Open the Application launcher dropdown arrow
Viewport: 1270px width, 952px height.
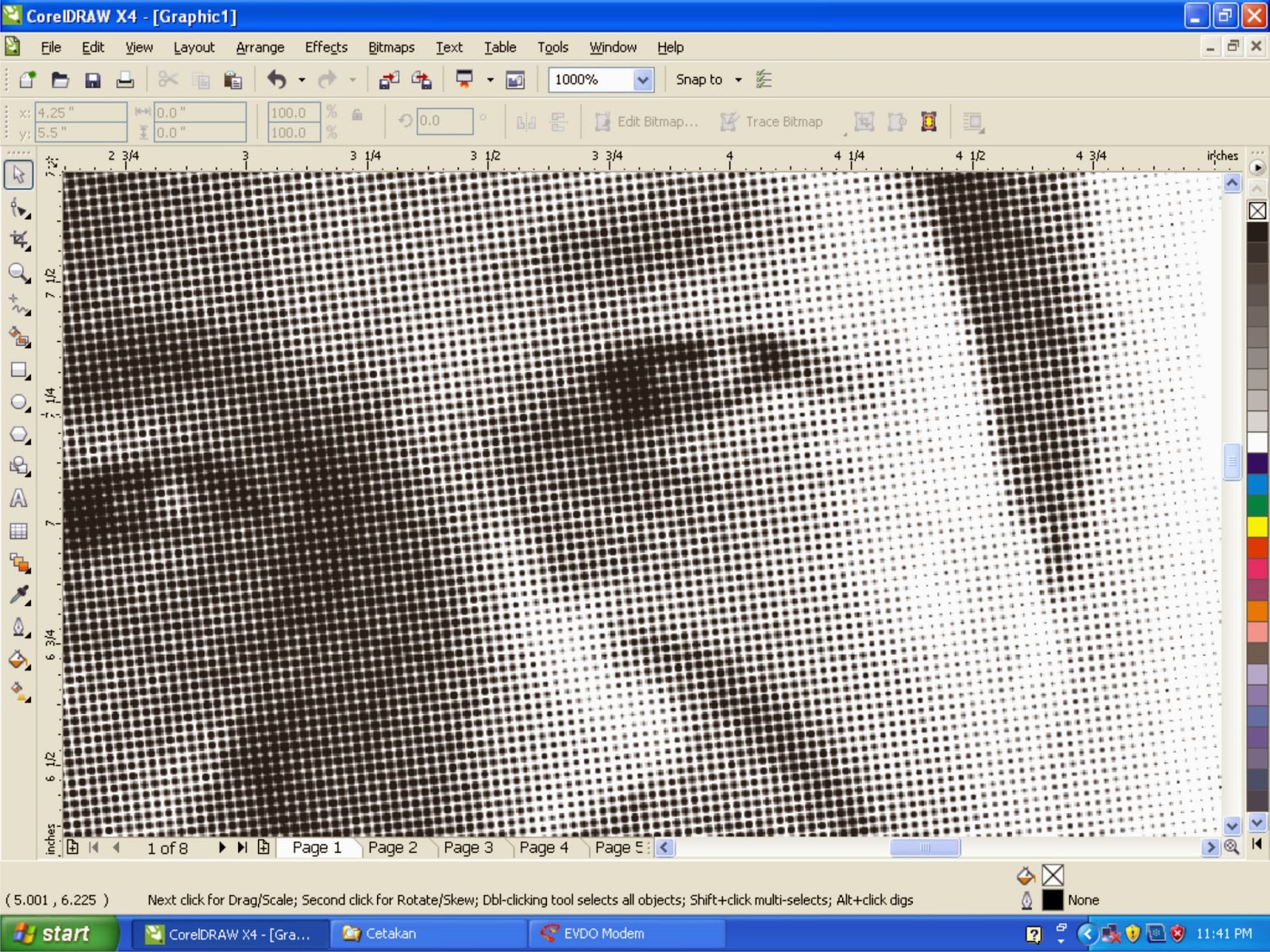[490, 79]
